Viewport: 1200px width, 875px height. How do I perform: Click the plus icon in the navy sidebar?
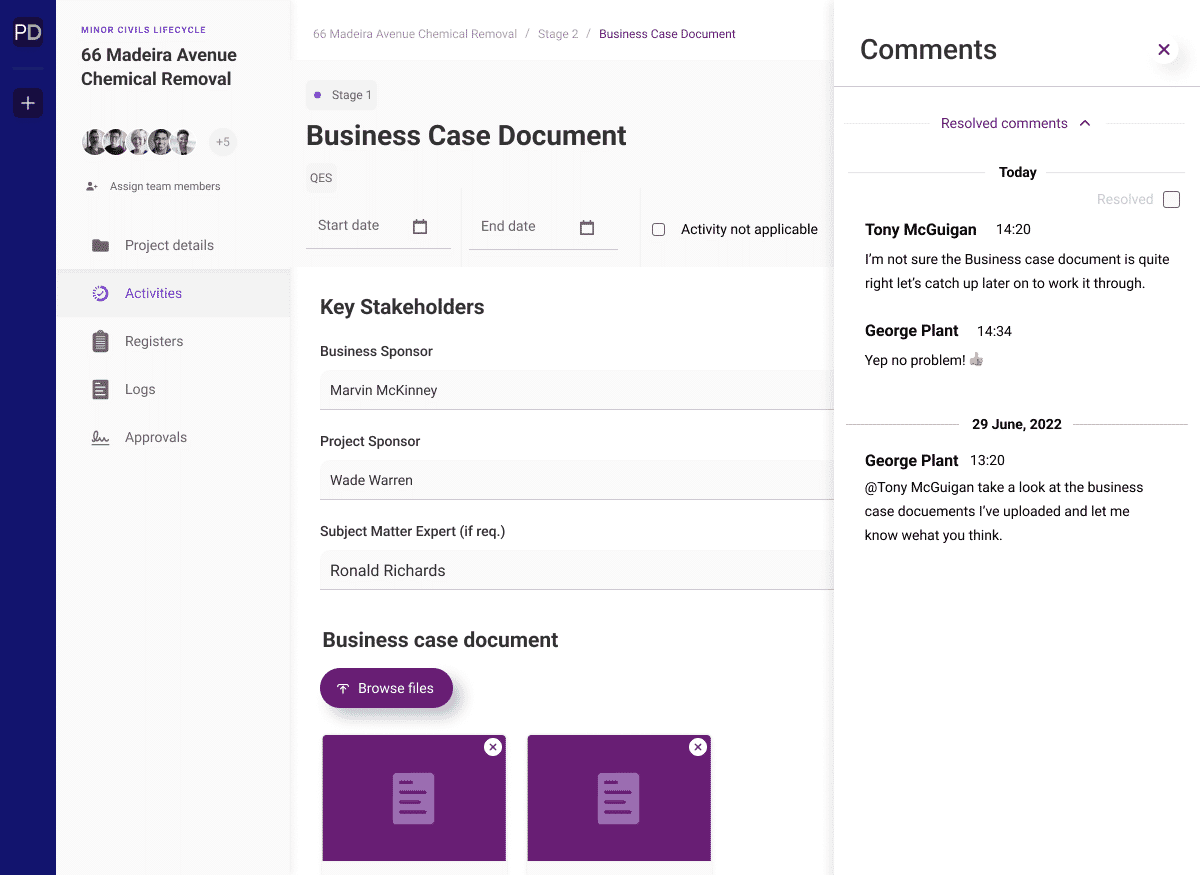28,102
